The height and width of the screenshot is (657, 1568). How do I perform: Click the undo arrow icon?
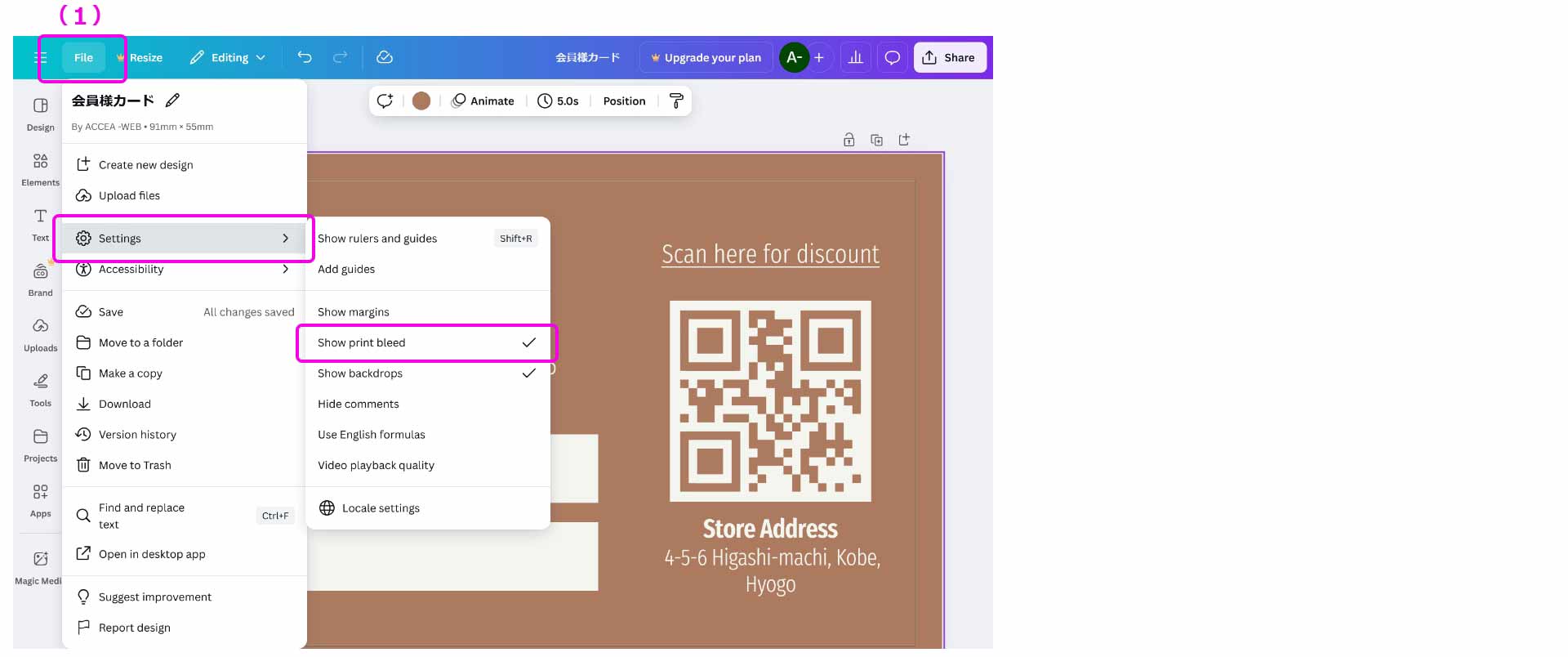pos(305,57)
